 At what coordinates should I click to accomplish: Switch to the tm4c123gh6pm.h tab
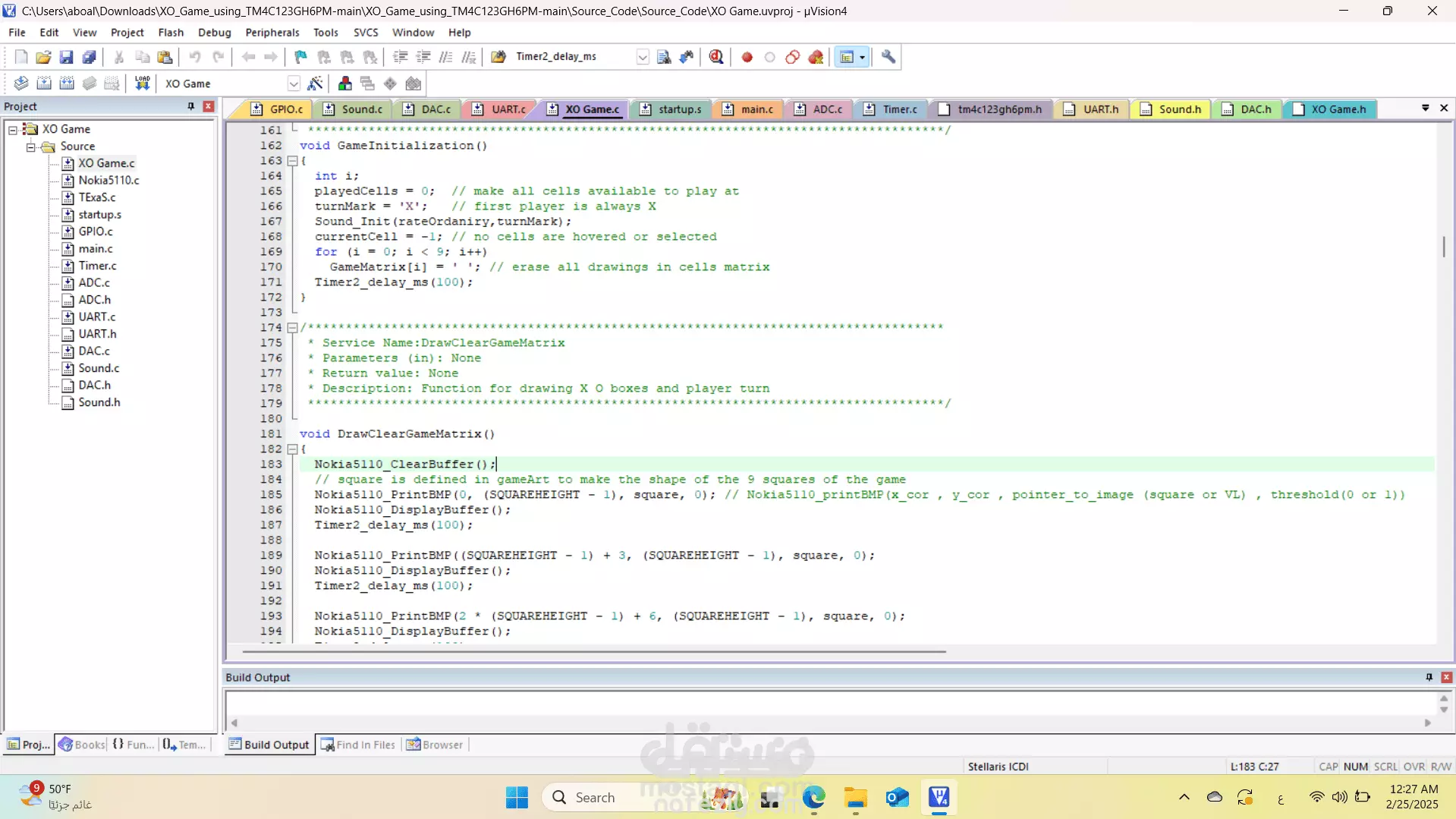pos(992,109)
